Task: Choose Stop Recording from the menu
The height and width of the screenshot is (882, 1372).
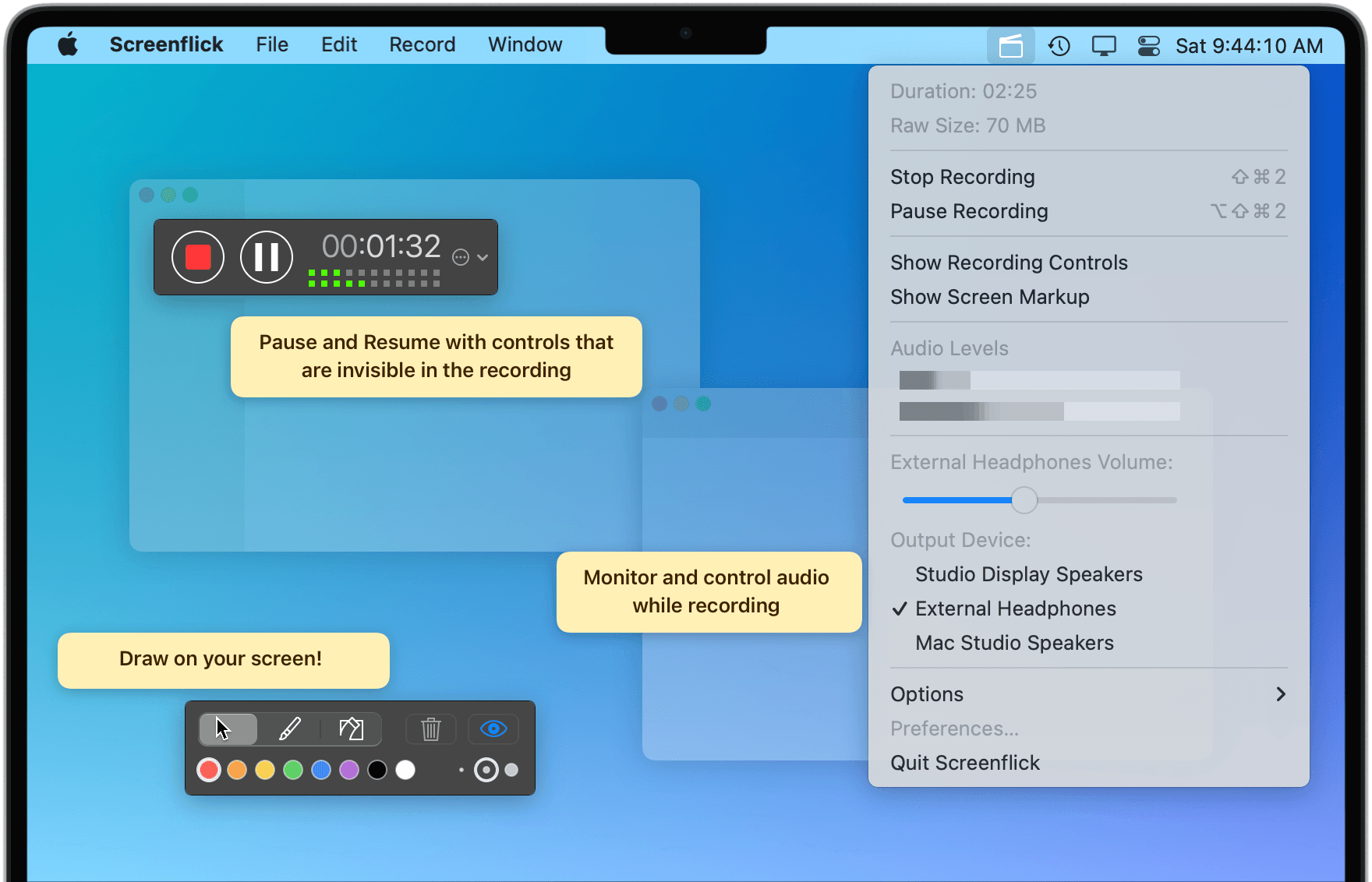Action: [x=1088, y=177]
